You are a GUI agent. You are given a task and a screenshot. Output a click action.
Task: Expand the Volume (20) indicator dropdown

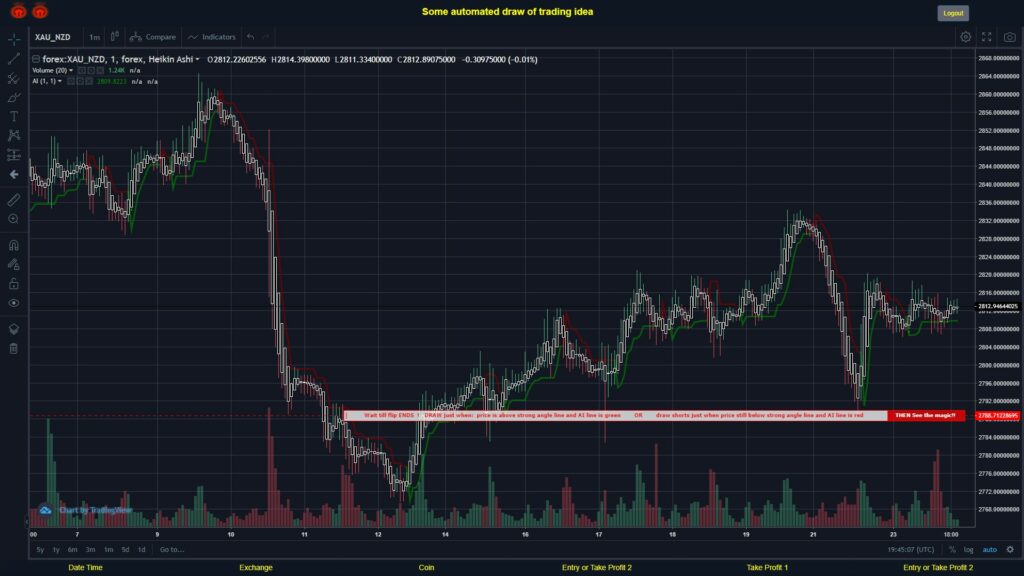click(71, 71)
